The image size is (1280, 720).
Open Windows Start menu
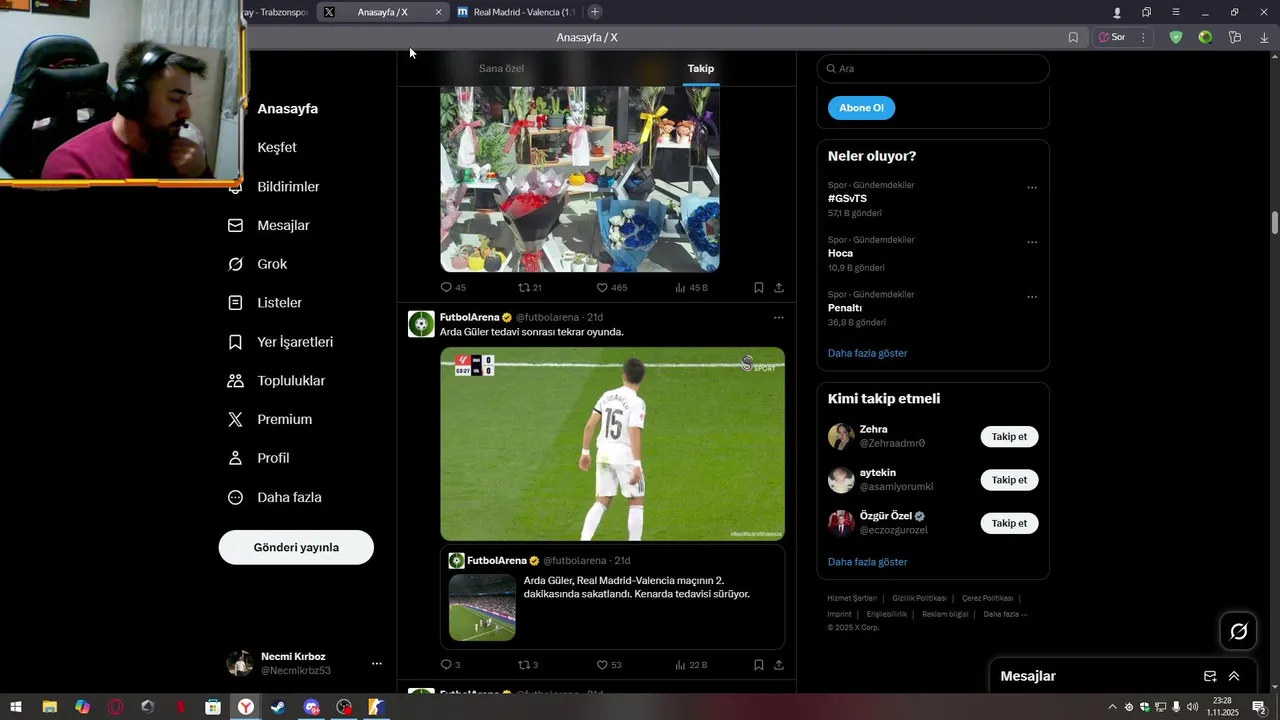[16, 707]
